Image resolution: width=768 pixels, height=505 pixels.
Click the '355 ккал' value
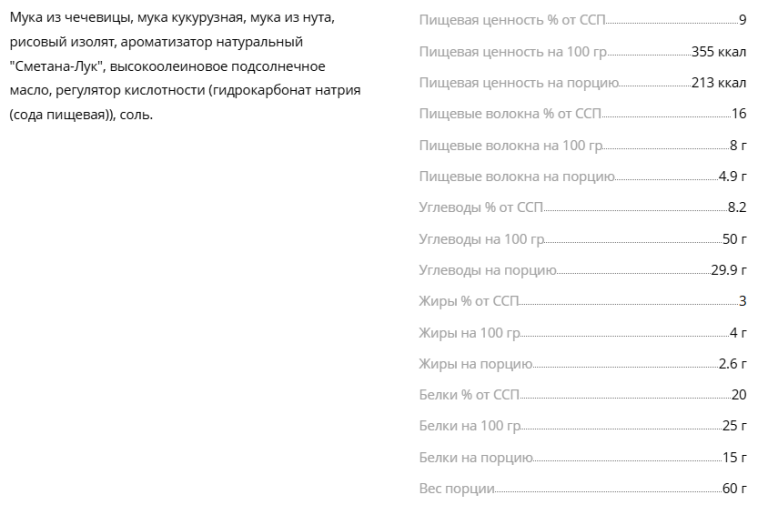tap(719, 51)
